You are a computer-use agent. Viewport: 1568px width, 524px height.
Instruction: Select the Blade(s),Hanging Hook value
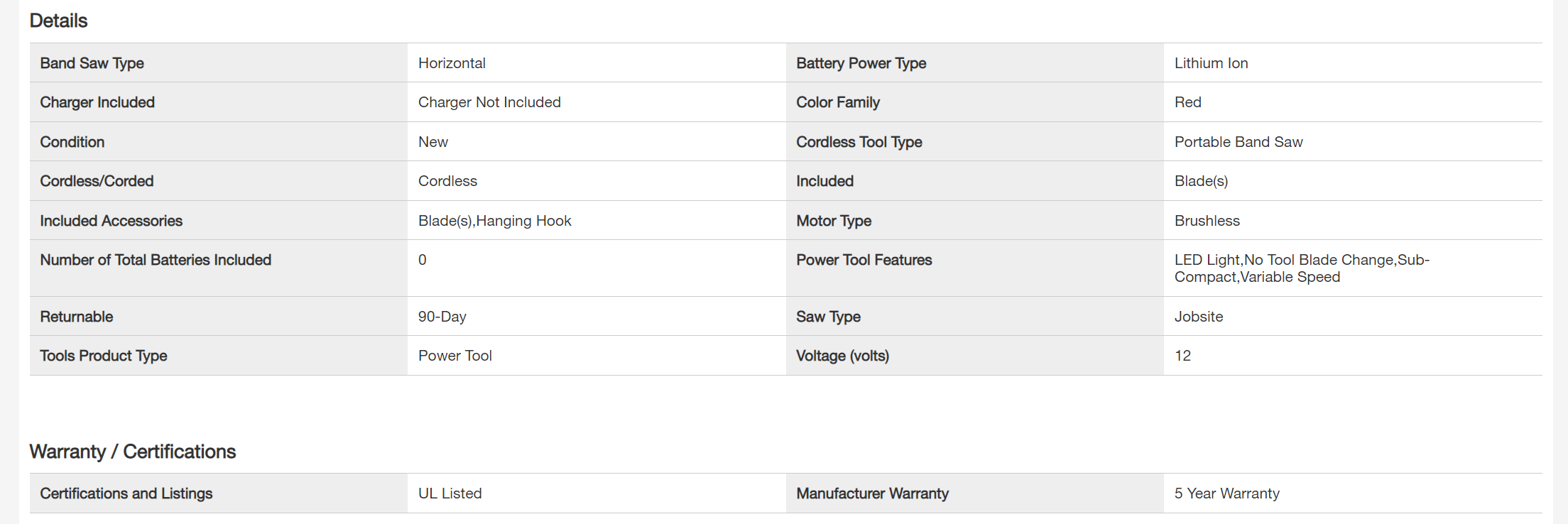(494, 221)
